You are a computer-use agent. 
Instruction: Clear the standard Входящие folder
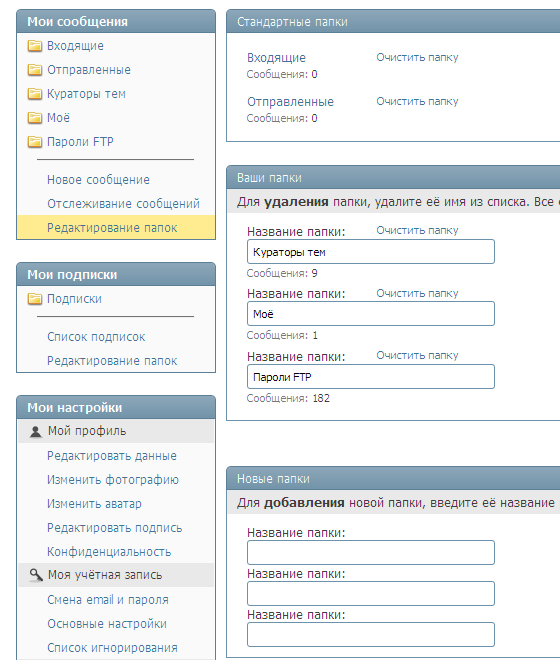tap(417, 57)
